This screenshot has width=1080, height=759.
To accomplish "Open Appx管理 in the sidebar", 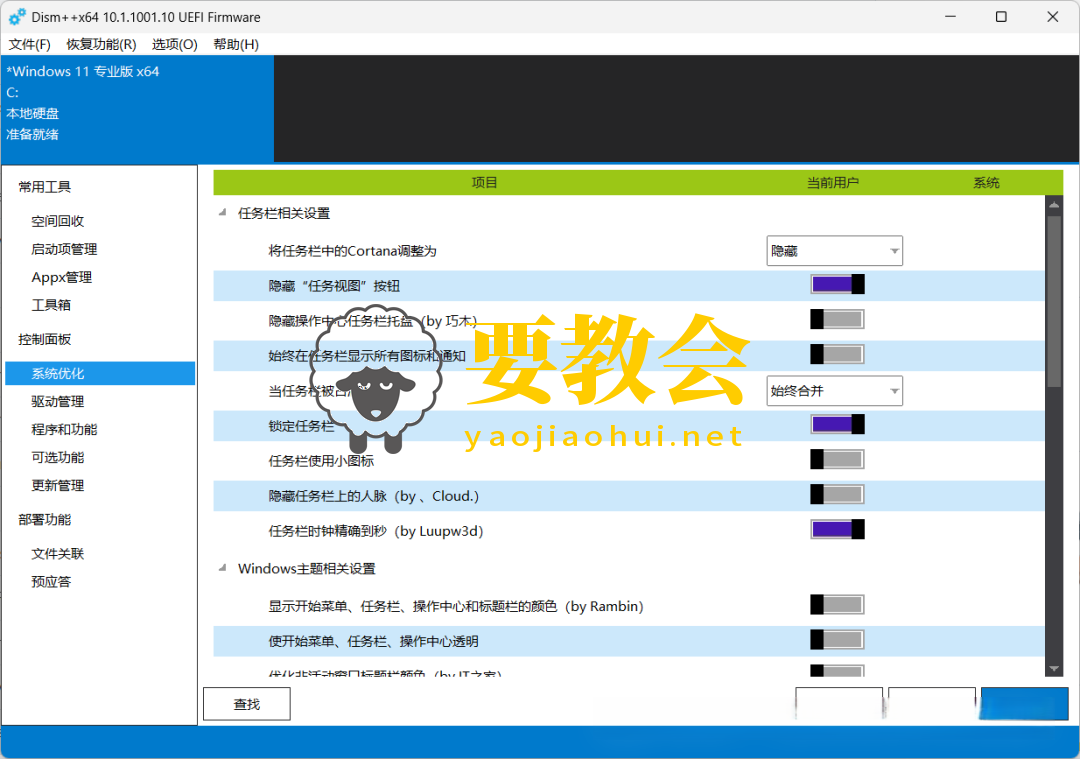I will point(61,277).
